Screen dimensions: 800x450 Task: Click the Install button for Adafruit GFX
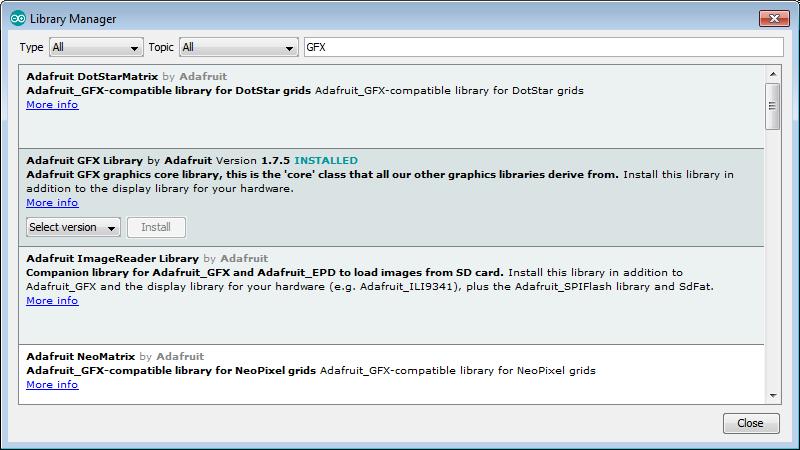[x=156, y=227]
